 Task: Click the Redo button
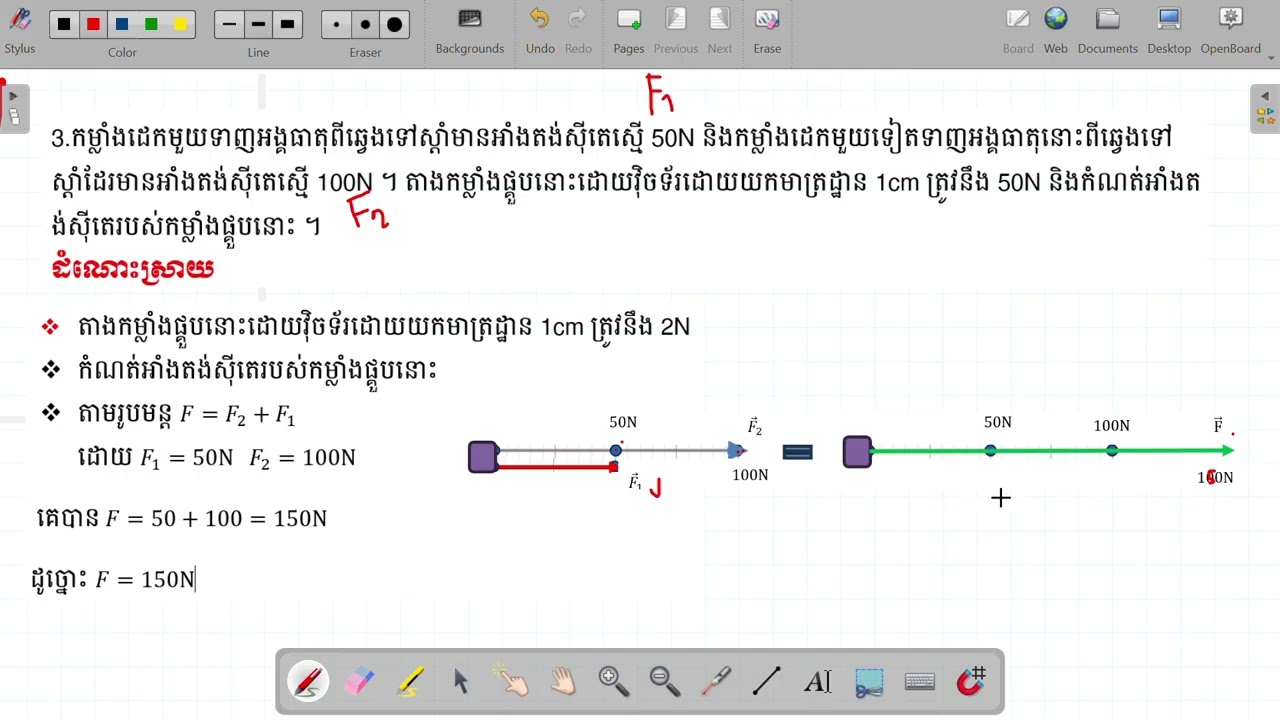(x=578, y=30)
